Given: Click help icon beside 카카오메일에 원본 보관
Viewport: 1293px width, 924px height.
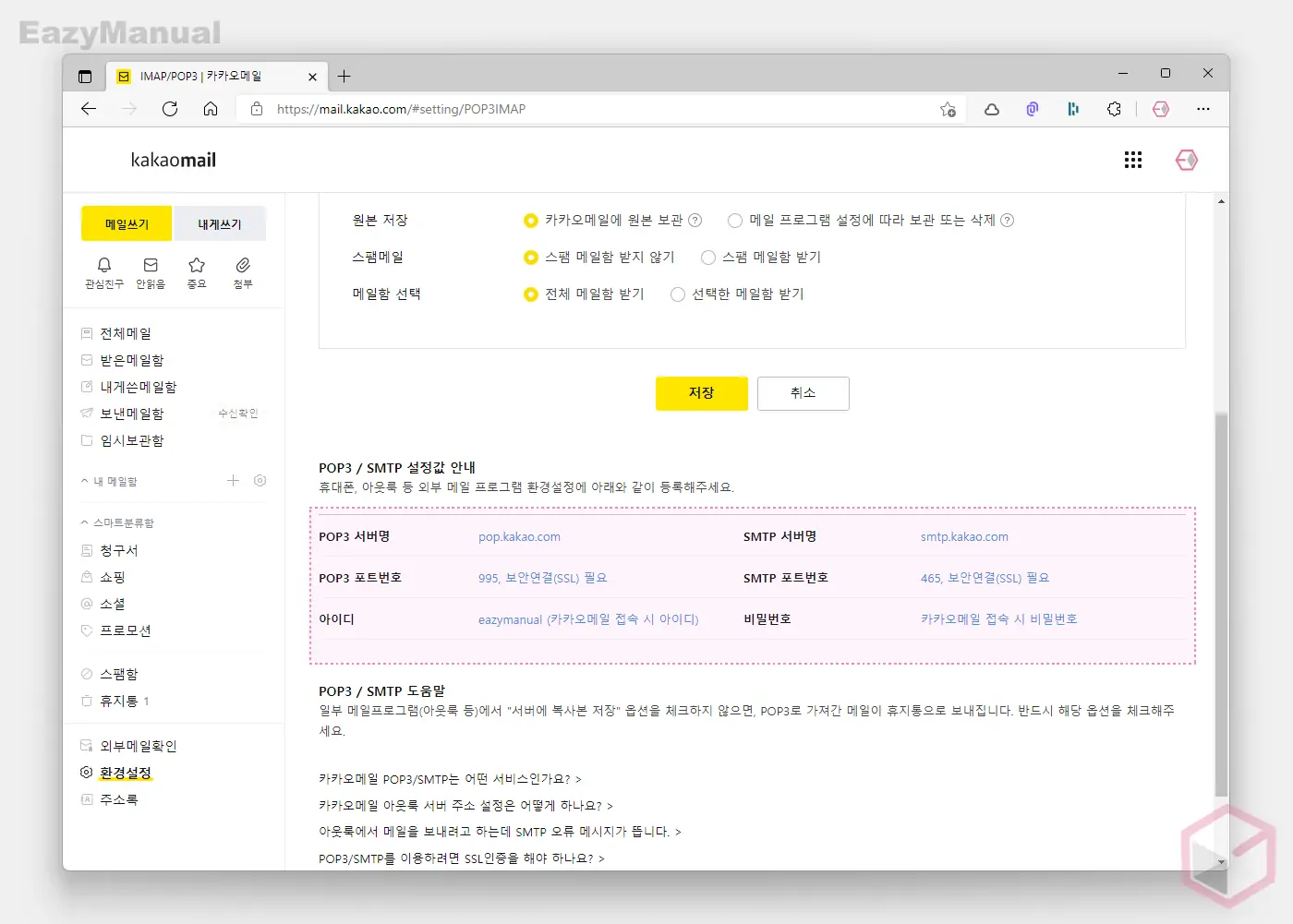Looking at the screenshot, I should click(x=695, y=221).
